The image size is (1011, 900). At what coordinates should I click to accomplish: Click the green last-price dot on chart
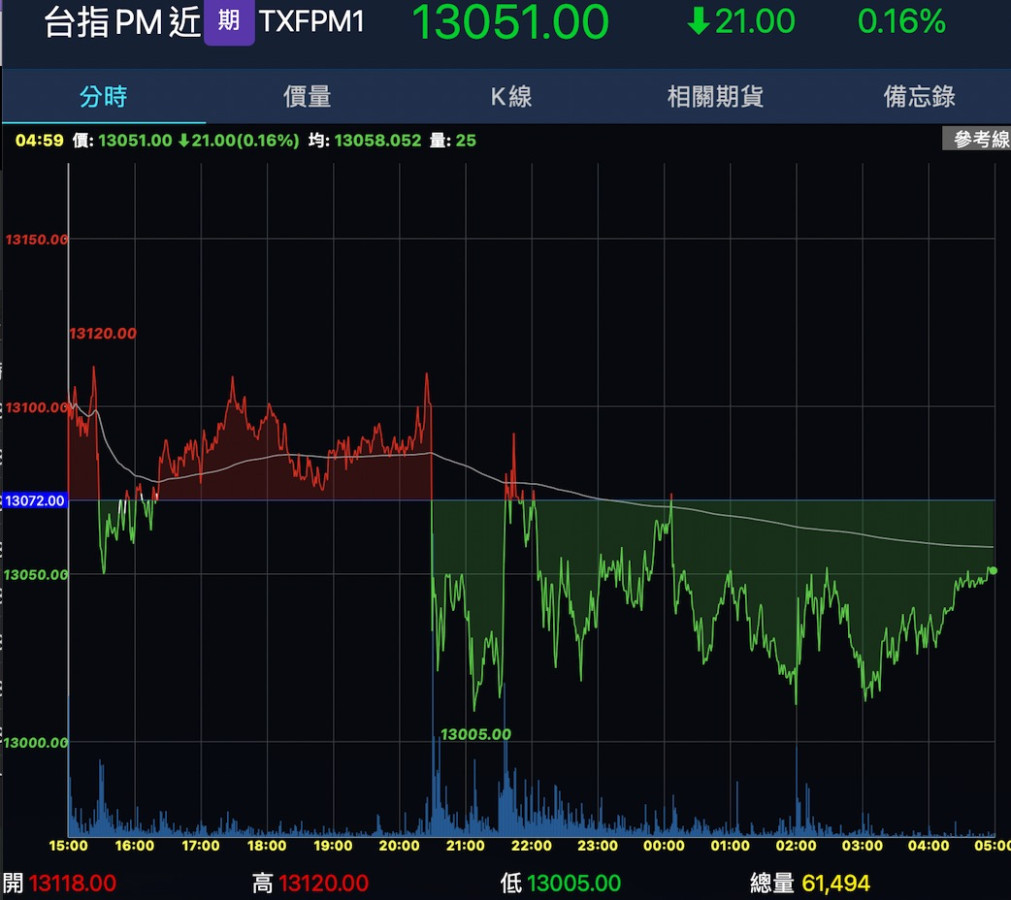pyautogui.click(x=993, y=571)
